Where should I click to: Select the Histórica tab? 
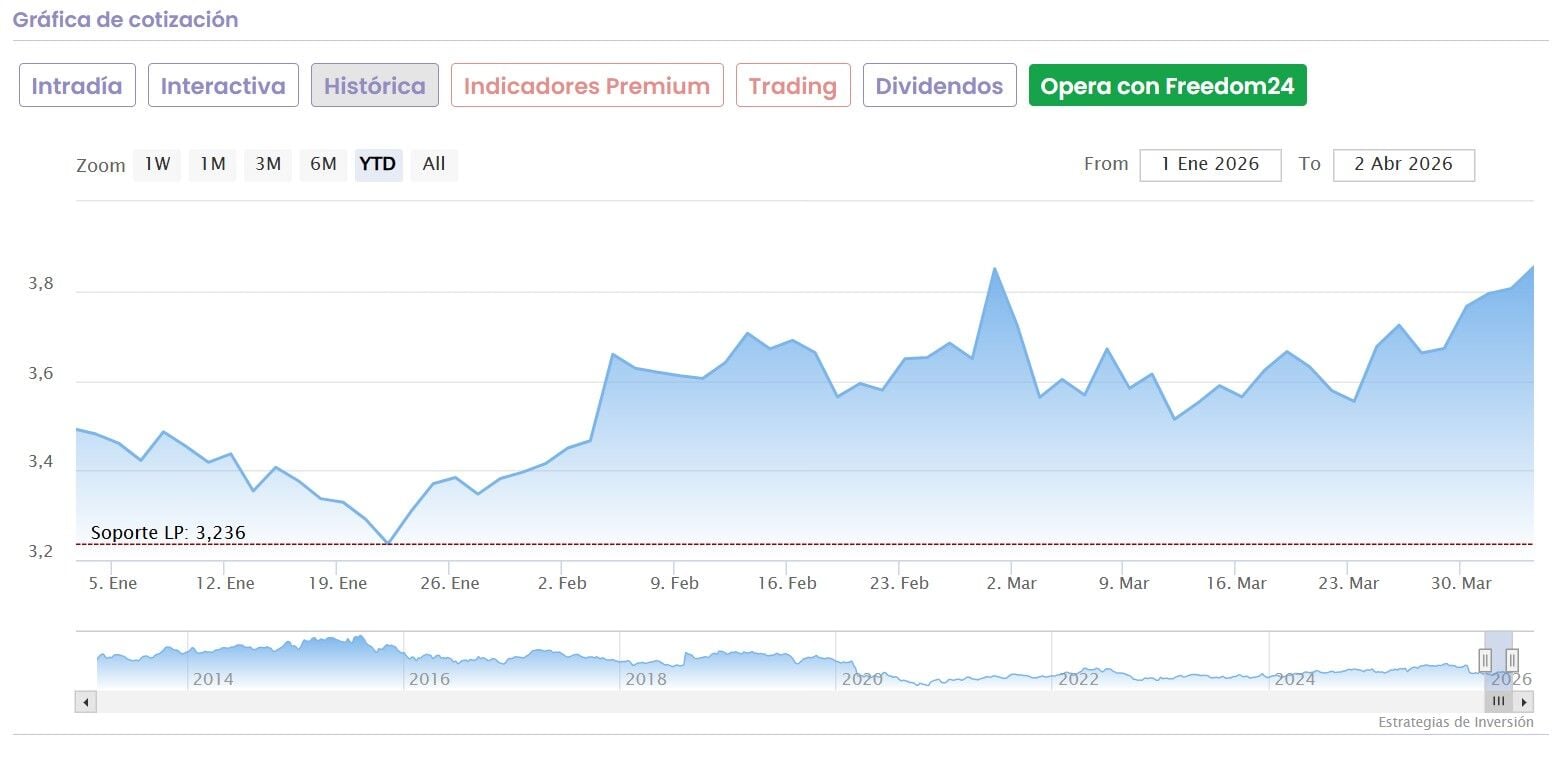[375, 86]
